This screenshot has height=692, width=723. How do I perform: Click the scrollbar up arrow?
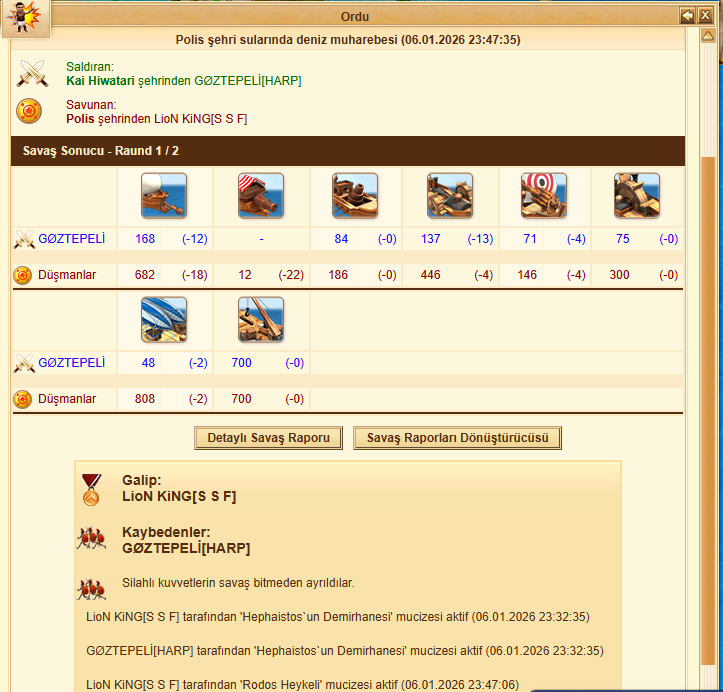pos(708,35)
